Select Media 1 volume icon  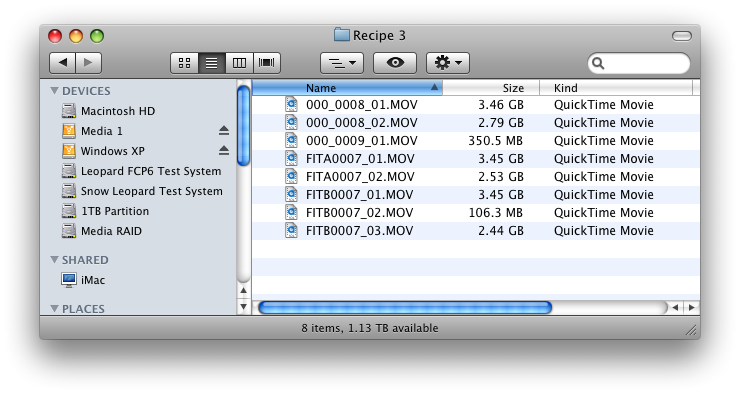click(x=69, y=131)
